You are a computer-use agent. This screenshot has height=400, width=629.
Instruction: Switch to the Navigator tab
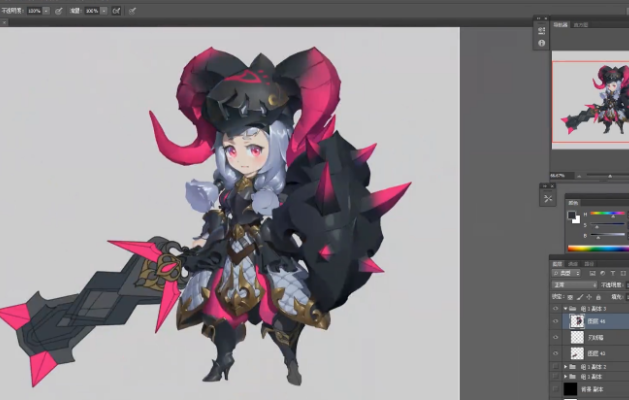(x=560, y=25)
